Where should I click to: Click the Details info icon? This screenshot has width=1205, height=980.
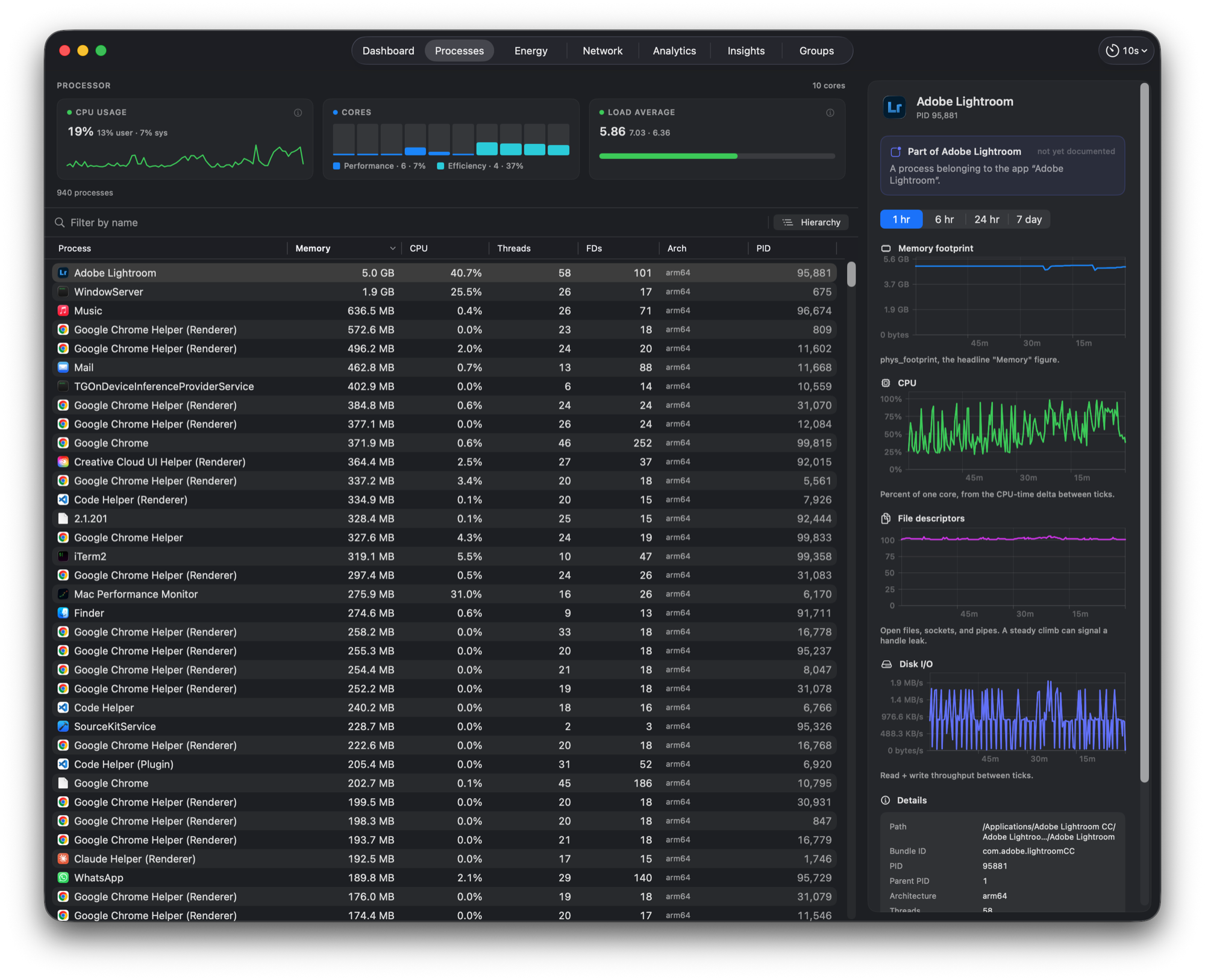885,801
